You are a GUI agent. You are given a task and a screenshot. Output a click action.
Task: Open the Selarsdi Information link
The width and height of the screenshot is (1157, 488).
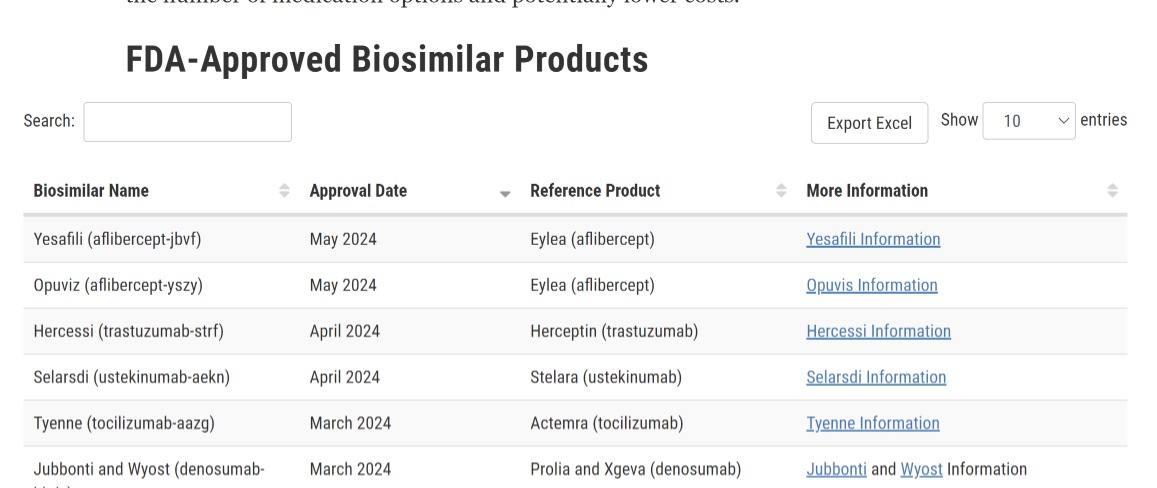click(876, 377)
